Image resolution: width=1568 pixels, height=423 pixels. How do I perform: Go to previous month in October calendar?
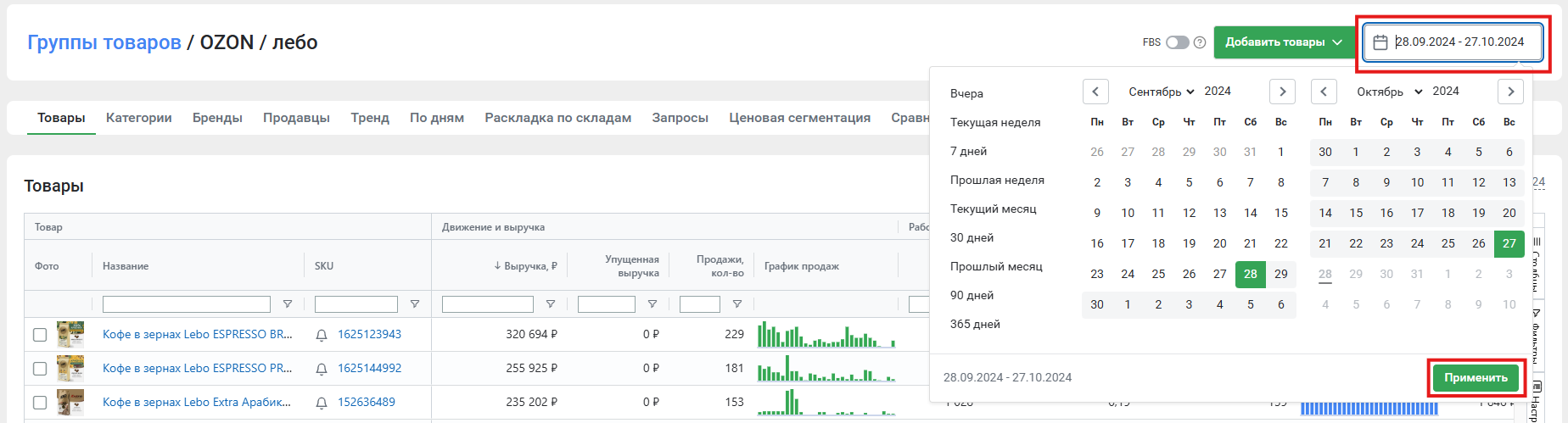click(x=1324, y=92)
